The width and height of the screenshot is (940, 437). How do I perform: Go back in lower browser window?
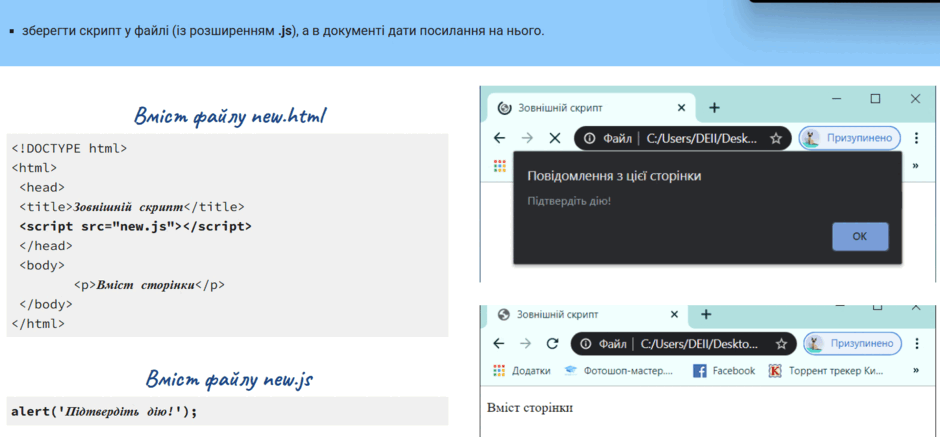499,343
